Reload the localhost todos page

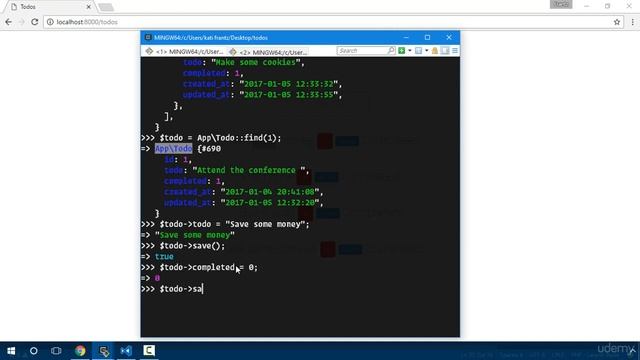(x=35, y=22)
